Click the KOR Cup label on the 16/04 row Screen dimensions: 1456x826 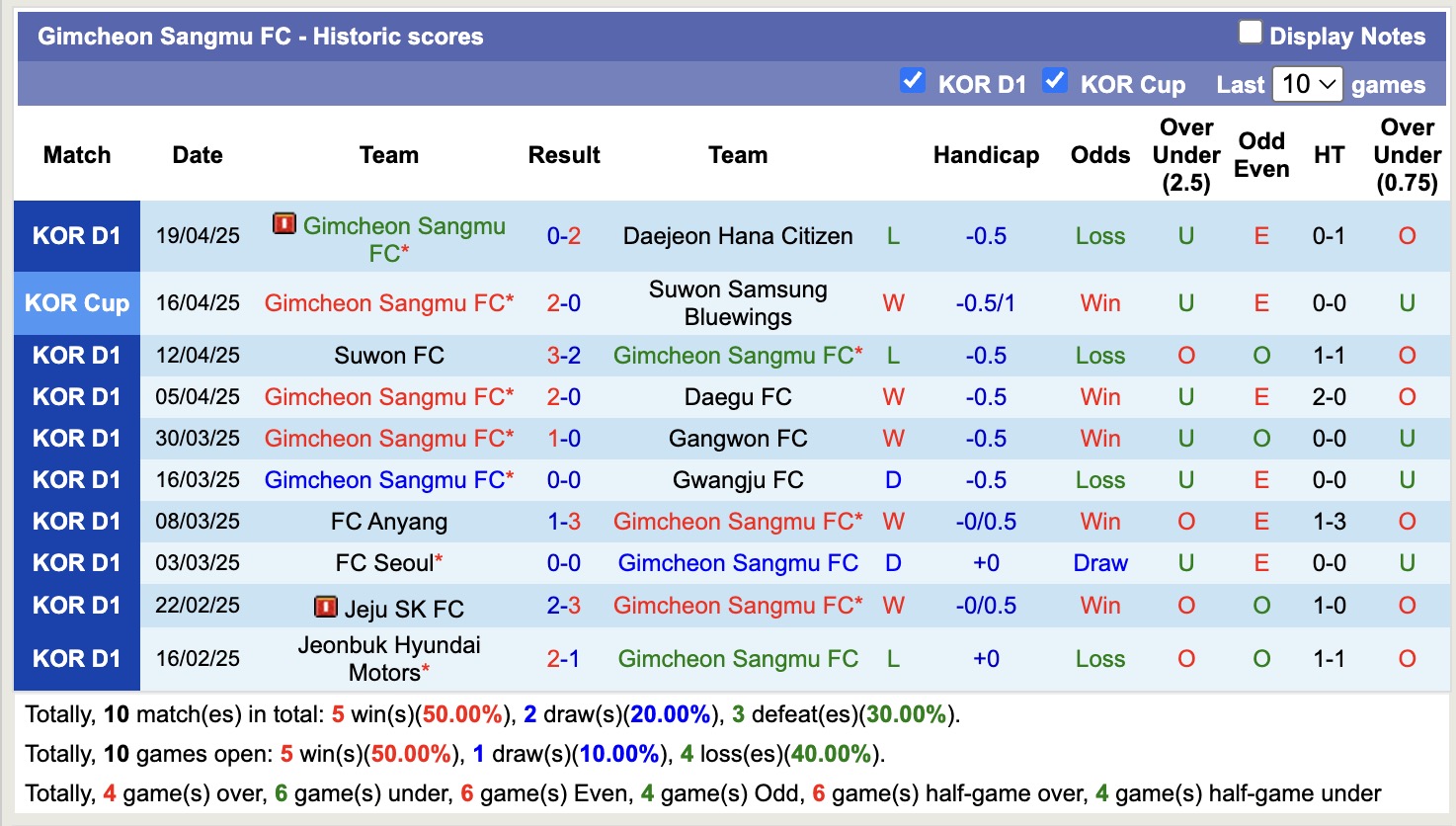coord(76,303)
